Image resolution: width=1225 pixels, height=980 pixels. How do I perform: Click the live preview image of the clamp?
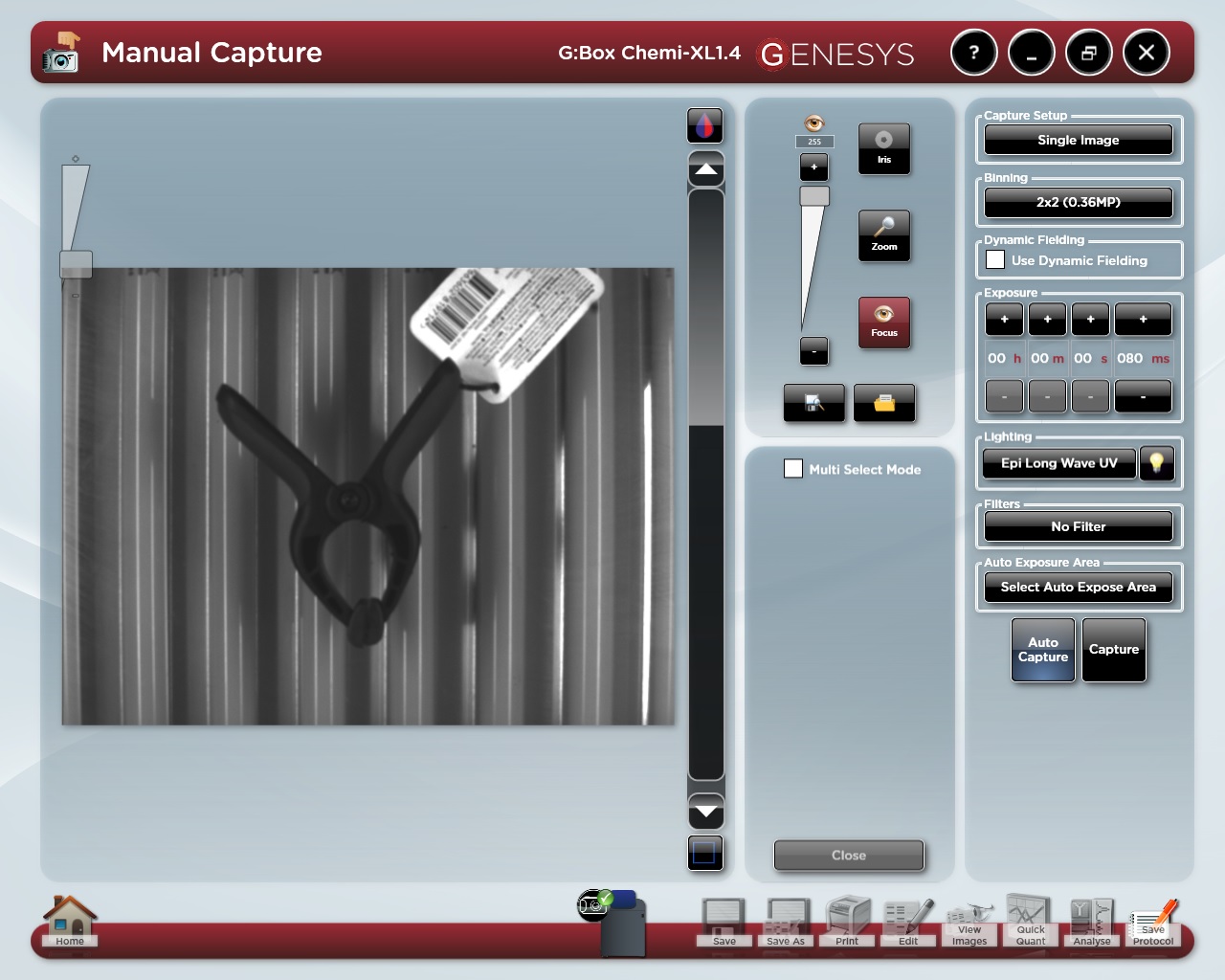click(368, 496)
